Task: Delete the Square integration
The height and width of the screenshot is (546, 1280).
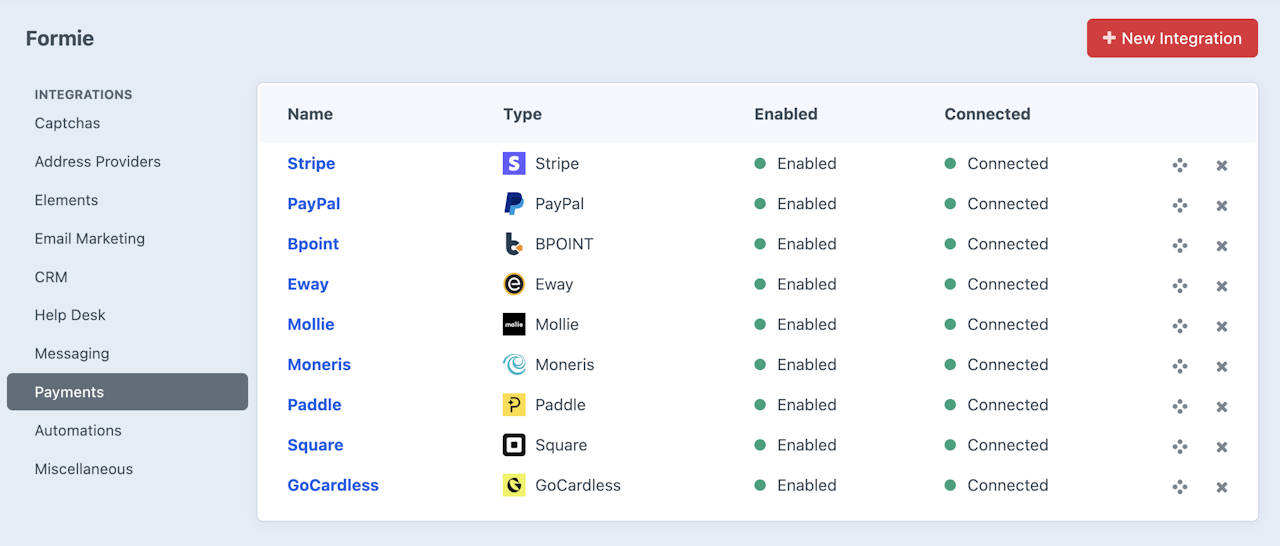Action: [1222, 447]
